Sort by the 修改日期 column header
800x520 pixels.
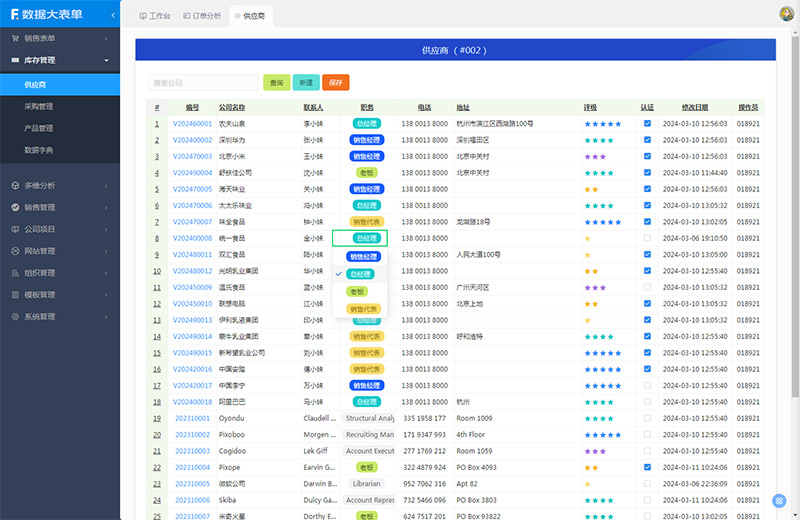pyautogui.click(x=695, y=108)
